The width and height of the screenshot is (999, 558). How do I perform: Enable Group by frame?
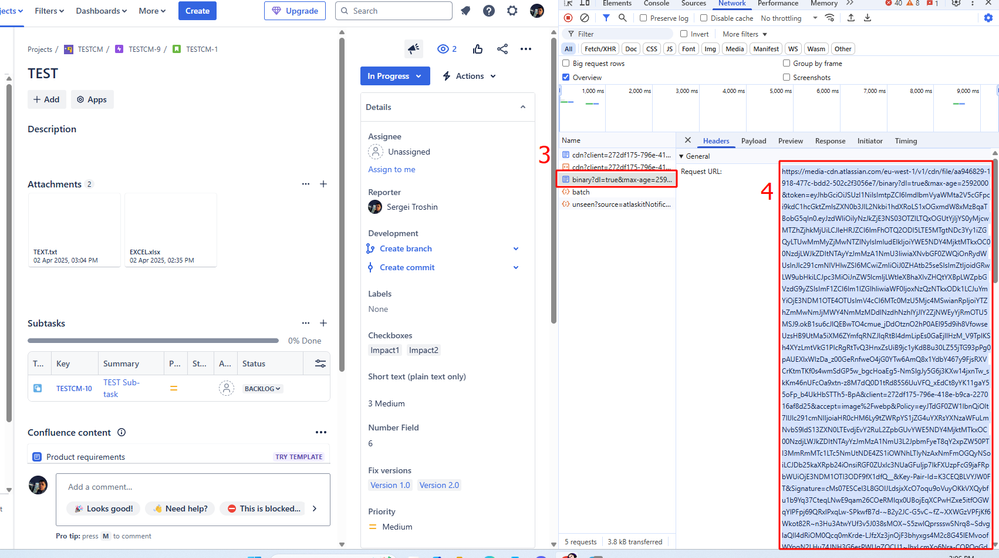[x=786, y=63]
